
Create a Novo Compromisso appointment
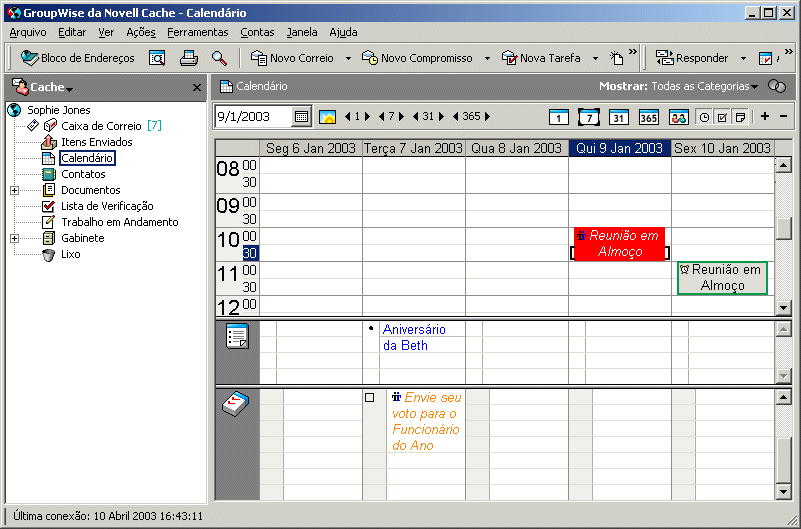point(417,58)
